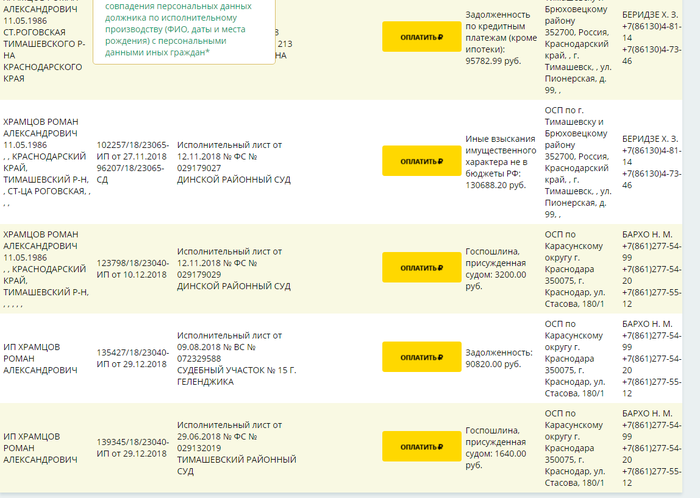The height and width of the screenshot is (498, 700).
Task: Click bailiff БЕРИДЗЕ Х. З. in the 95782.99 руб. row
Action: pyautogui.click(x=650, y=15)
